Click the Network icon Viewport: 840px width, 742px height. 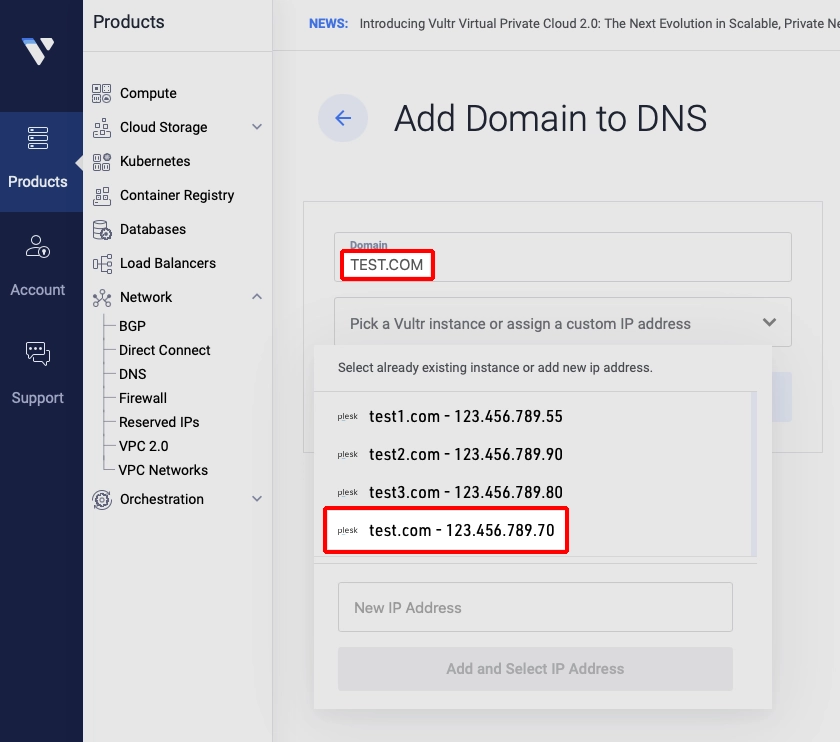point(102,298)
